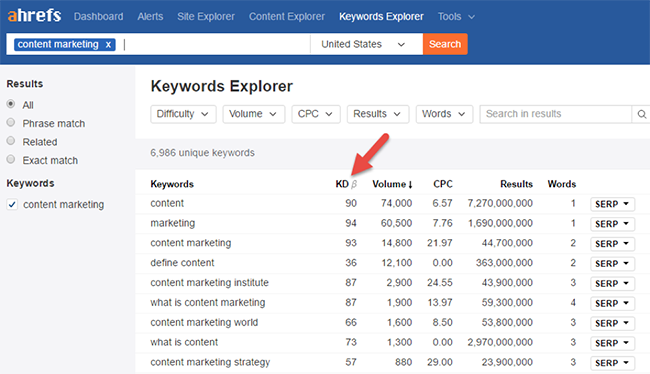Click the magnifier icon in 'Search in results'
Screen dimensions: 650x374
pyautogui.click(x=641, y=114)
